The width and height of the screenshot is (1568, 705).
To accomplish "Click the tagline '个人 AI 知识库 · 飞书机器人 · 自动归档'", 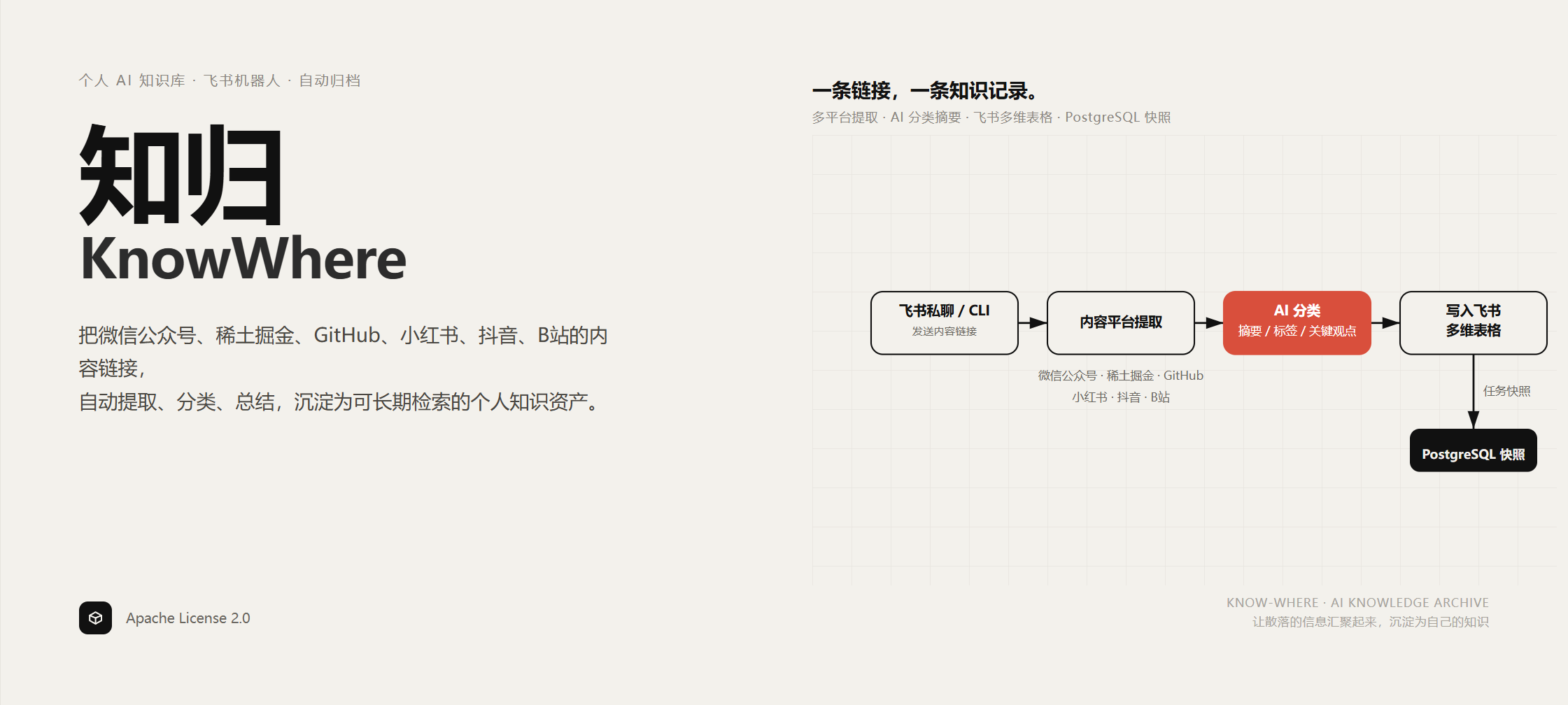I will pos(219,80).
